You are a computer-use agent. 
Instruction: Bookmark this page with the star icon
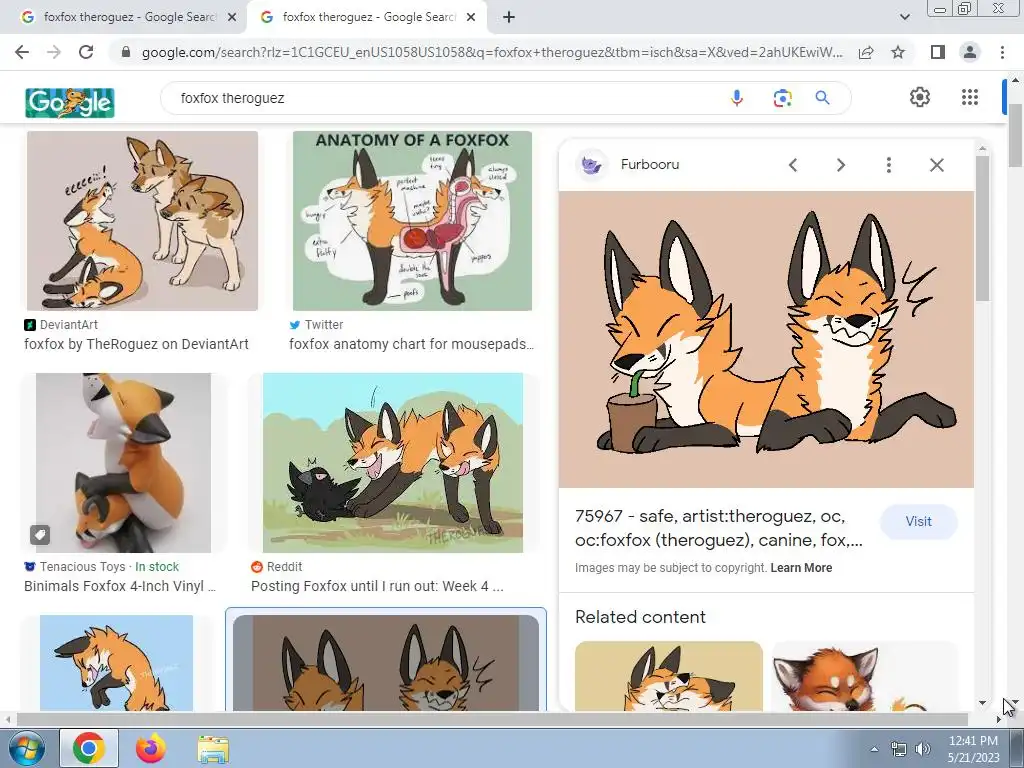tap(898, 52)
